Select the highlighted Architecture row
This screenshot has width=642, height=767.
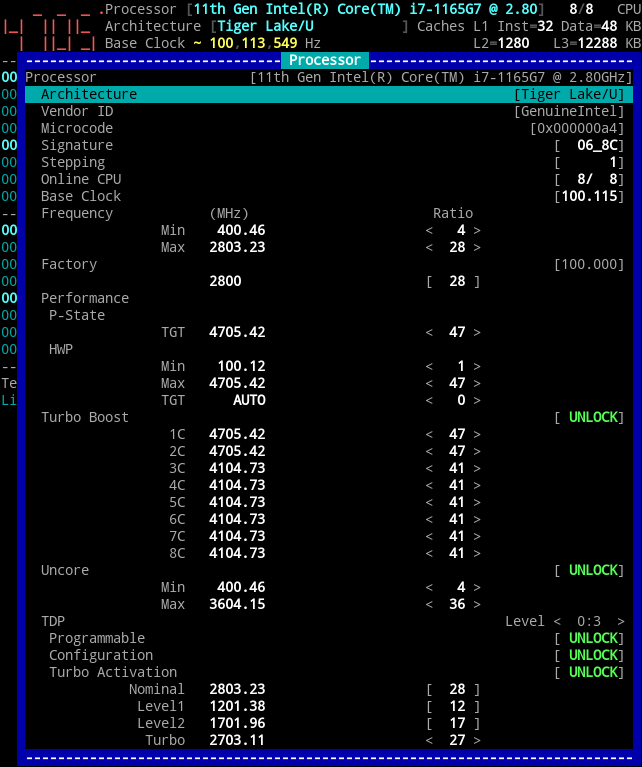329,94
